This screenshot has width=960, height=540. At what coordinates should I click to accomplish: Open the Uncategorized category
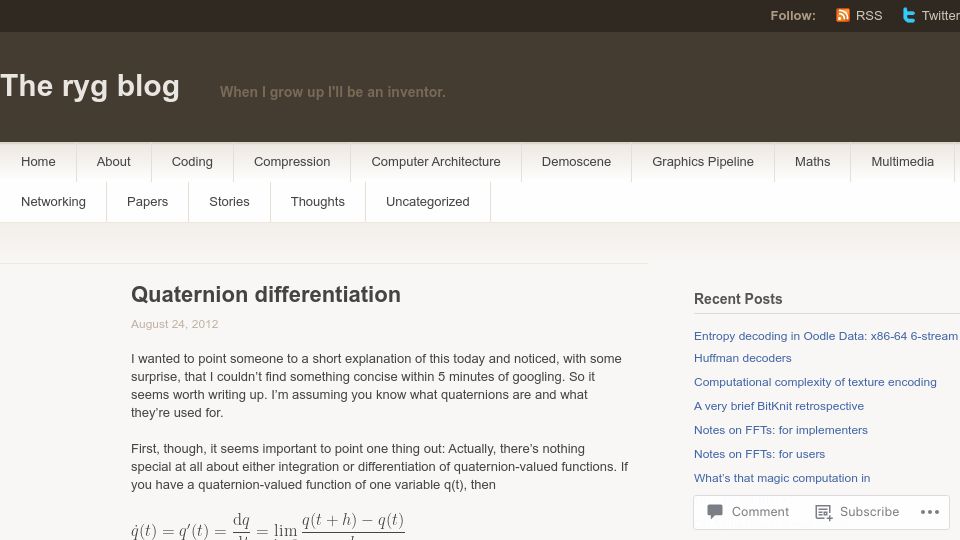427,201
